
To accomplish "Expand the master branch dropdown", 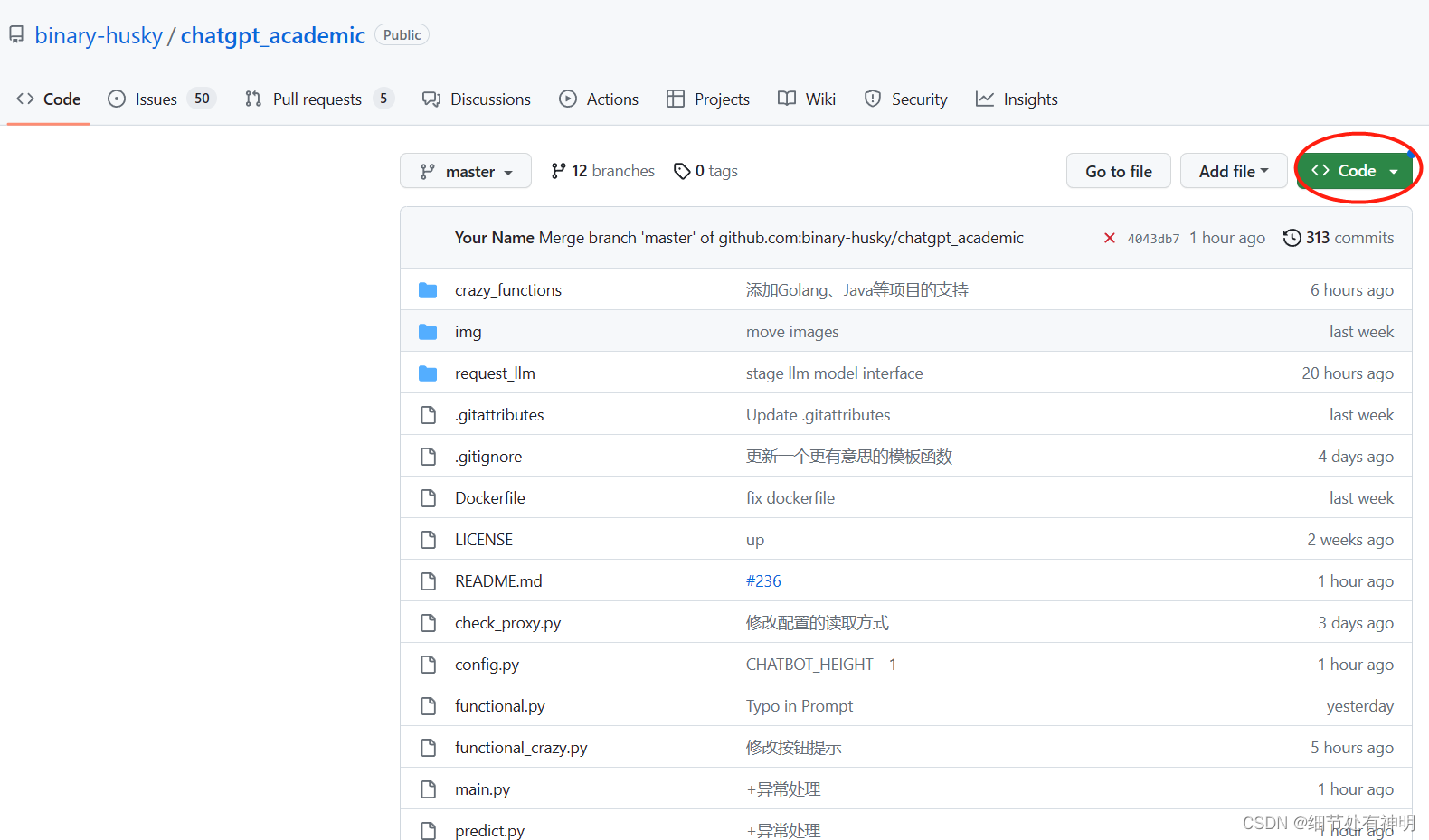I will click(x=466, y=171).
